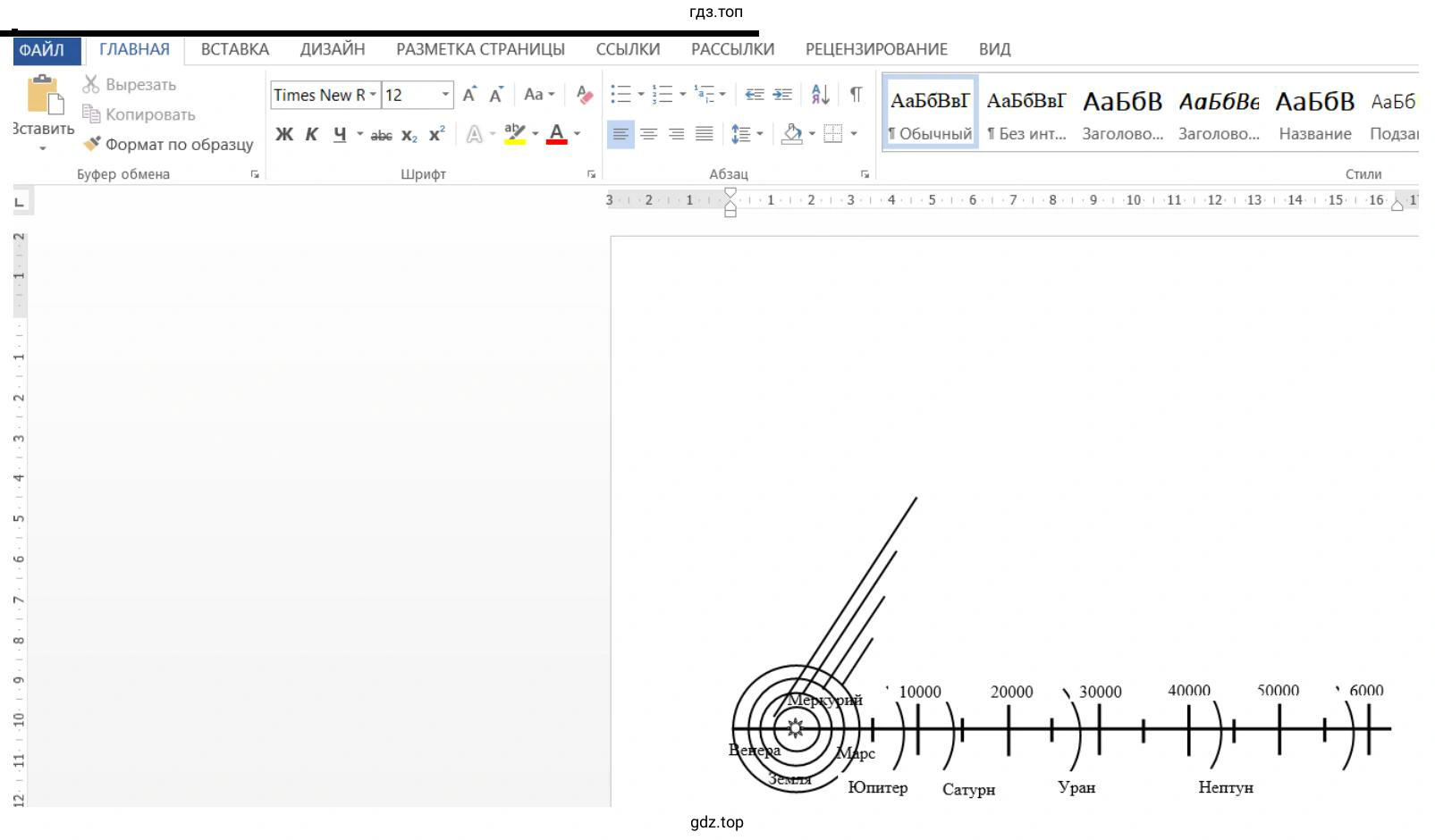Switch to the РАССЫЛКИ tab

(x=732, y=49)
